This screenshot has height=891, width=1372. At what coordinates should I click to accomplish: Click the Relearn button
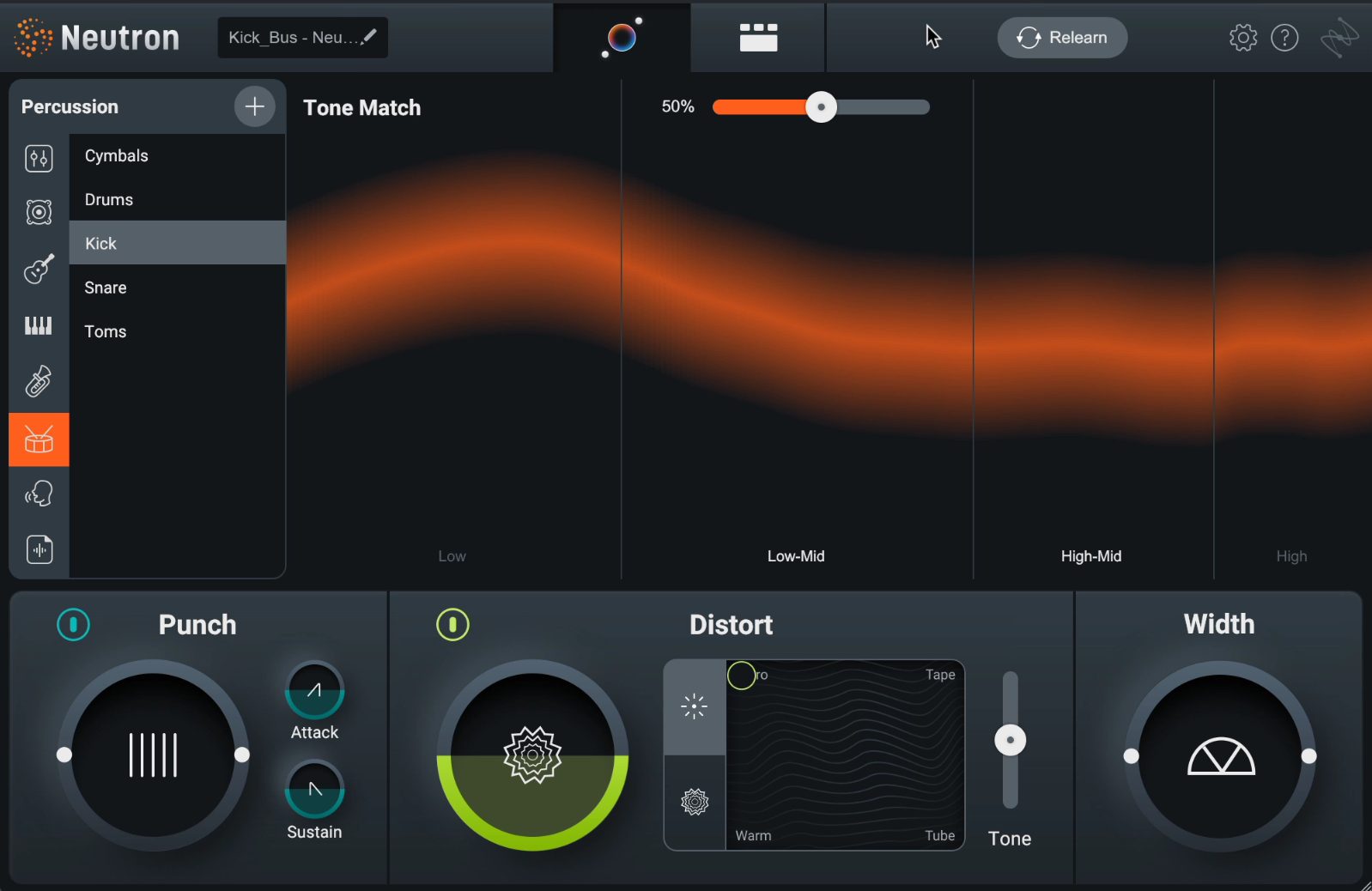(x=1062, y=38)
